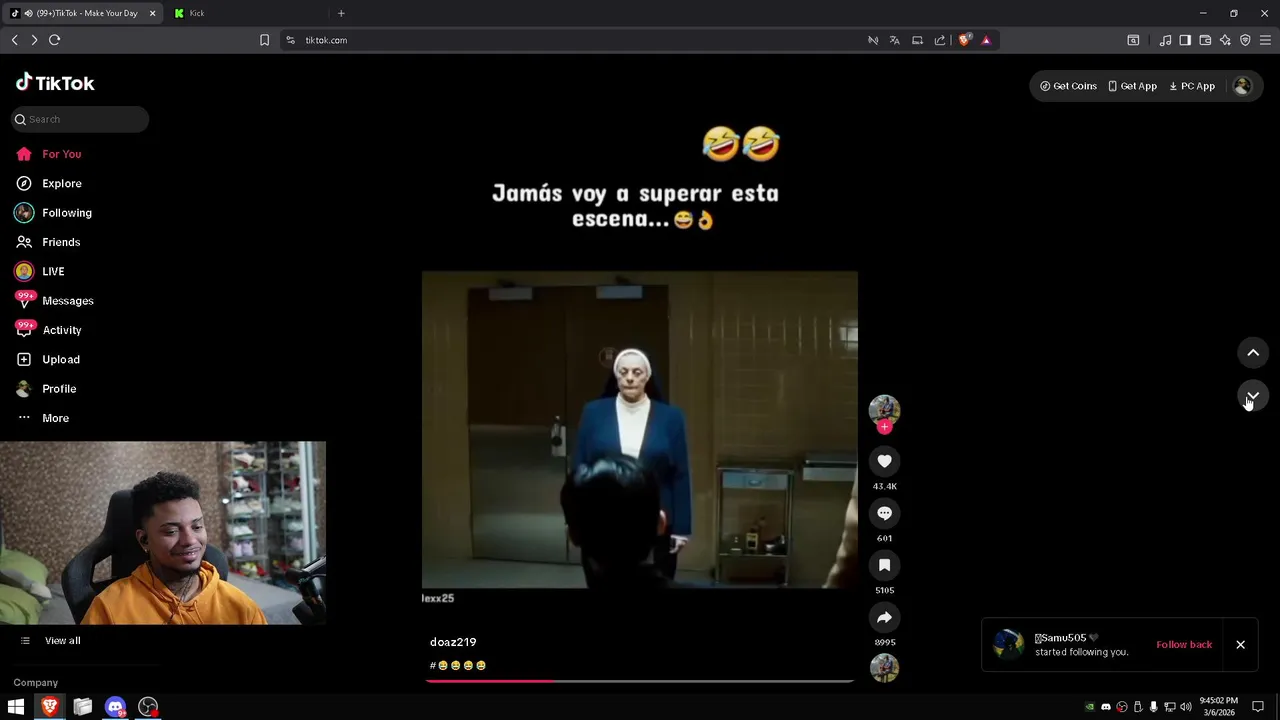
Task: Go to the next video with down arrow
Action: click(1253, 397)
